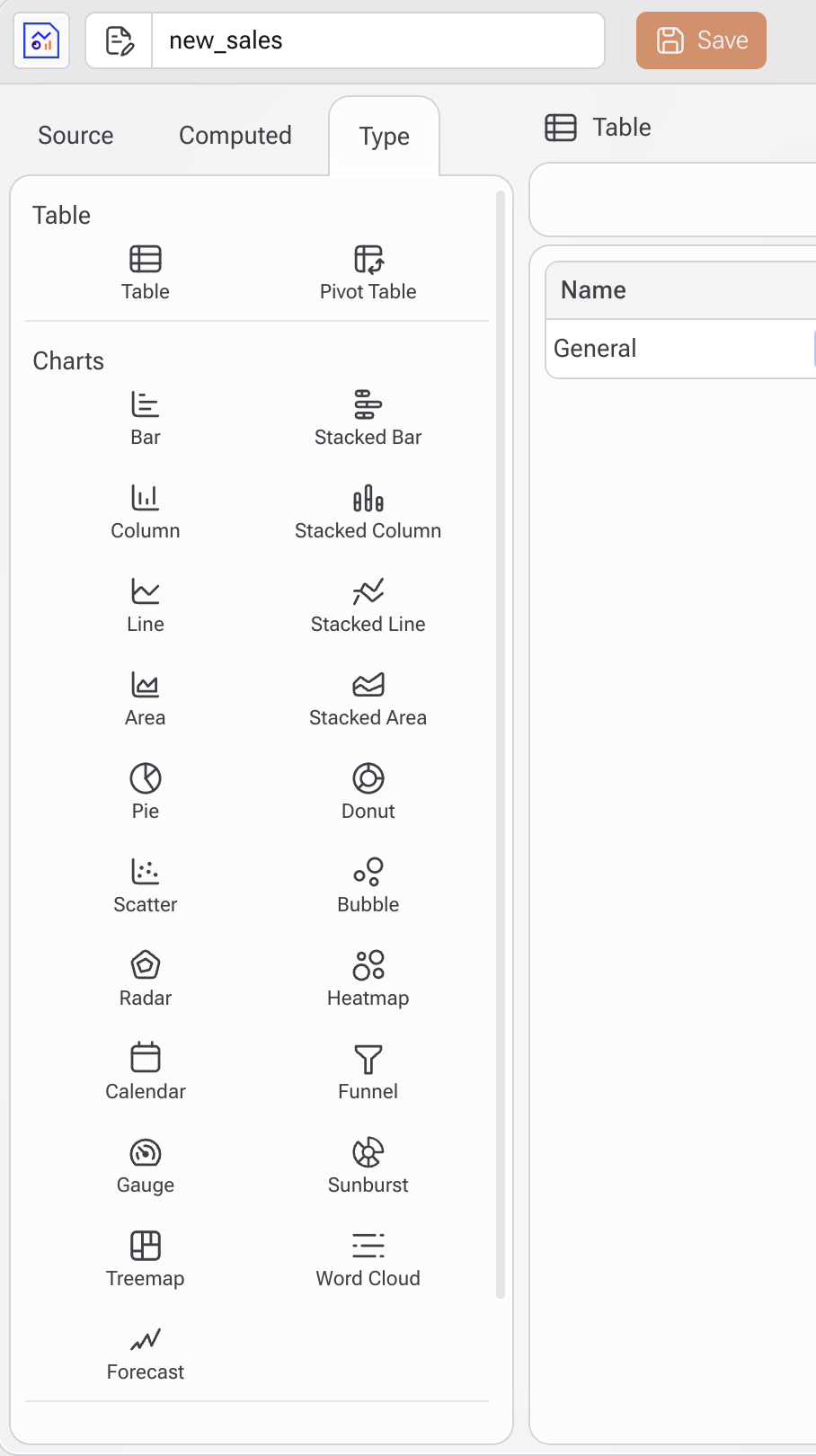Choose the Gauge chart icon
816x1456 pixels.
tap(146, 1153)
